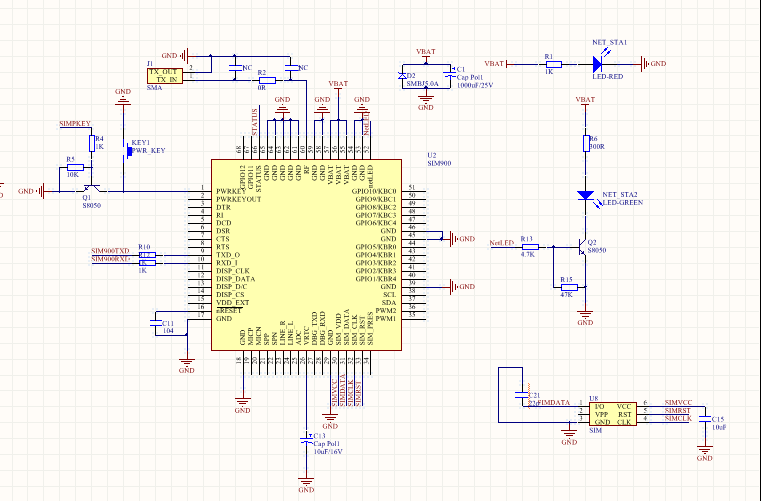This screenshot has width=761, height=501.
Task: Select the D2 SMBJ5.0A diode symbol
Action: tap(402, 76)
